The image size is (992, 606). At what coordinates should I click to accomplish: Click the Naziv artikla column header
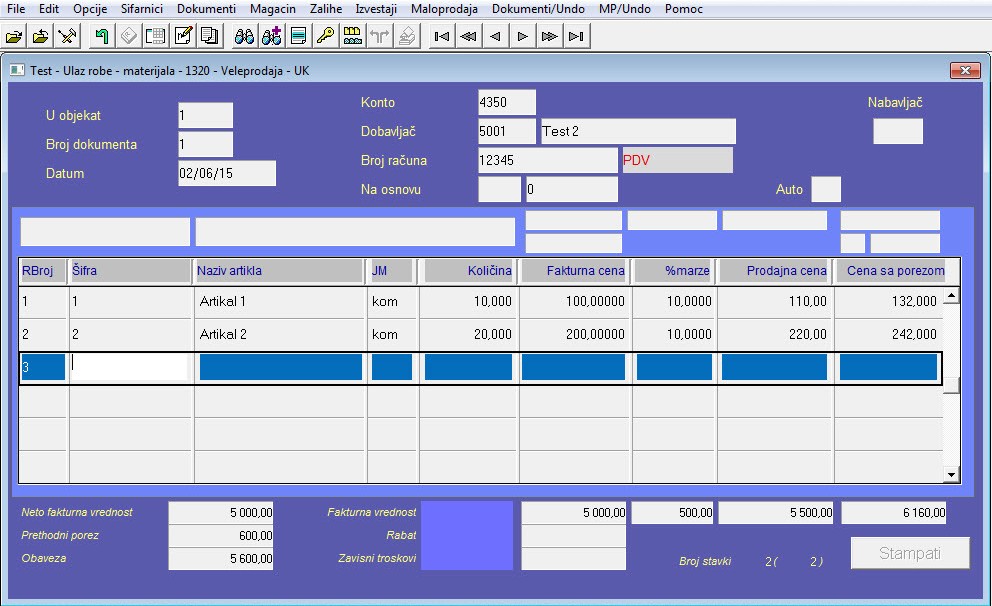coord(279,271)
